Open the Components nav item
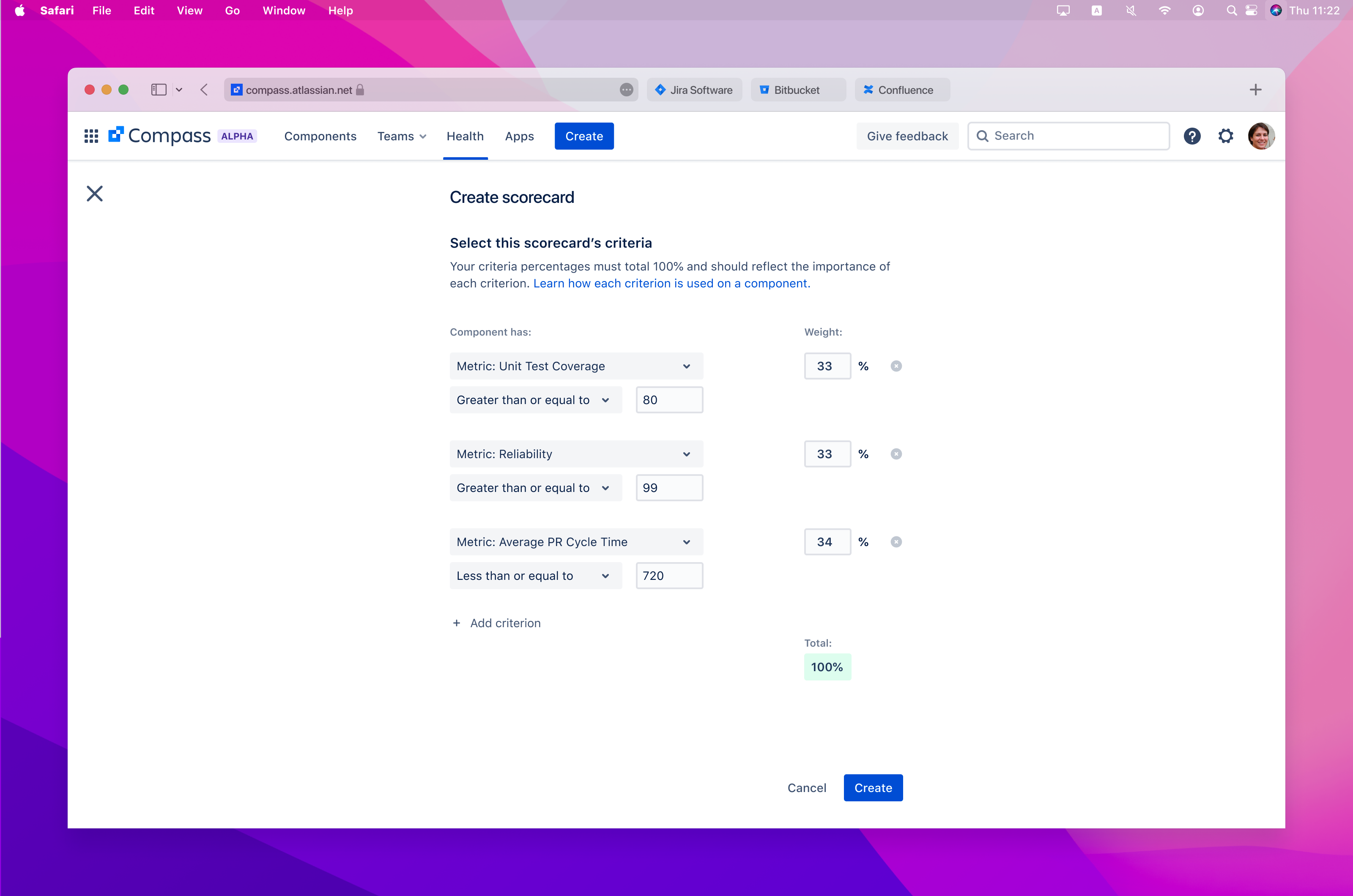Viewport: 1353px width, 896px height. (320, 136)
